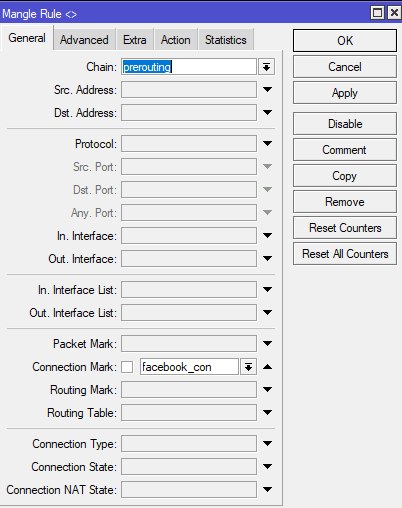Confirm with the OK button
Image resolution: width=402 pixels, height=508 pixels.
[x=345, y=41]
